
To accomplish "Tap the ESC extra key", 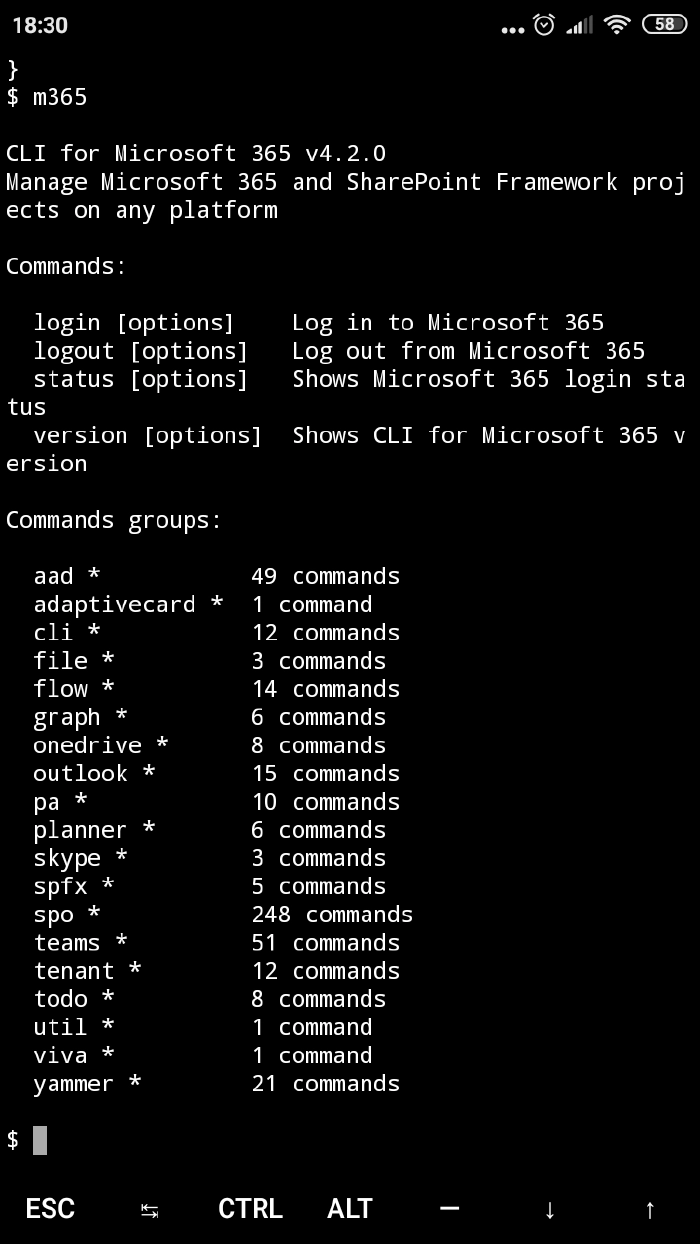I will pyautogui.click(x=50, y=1208).
